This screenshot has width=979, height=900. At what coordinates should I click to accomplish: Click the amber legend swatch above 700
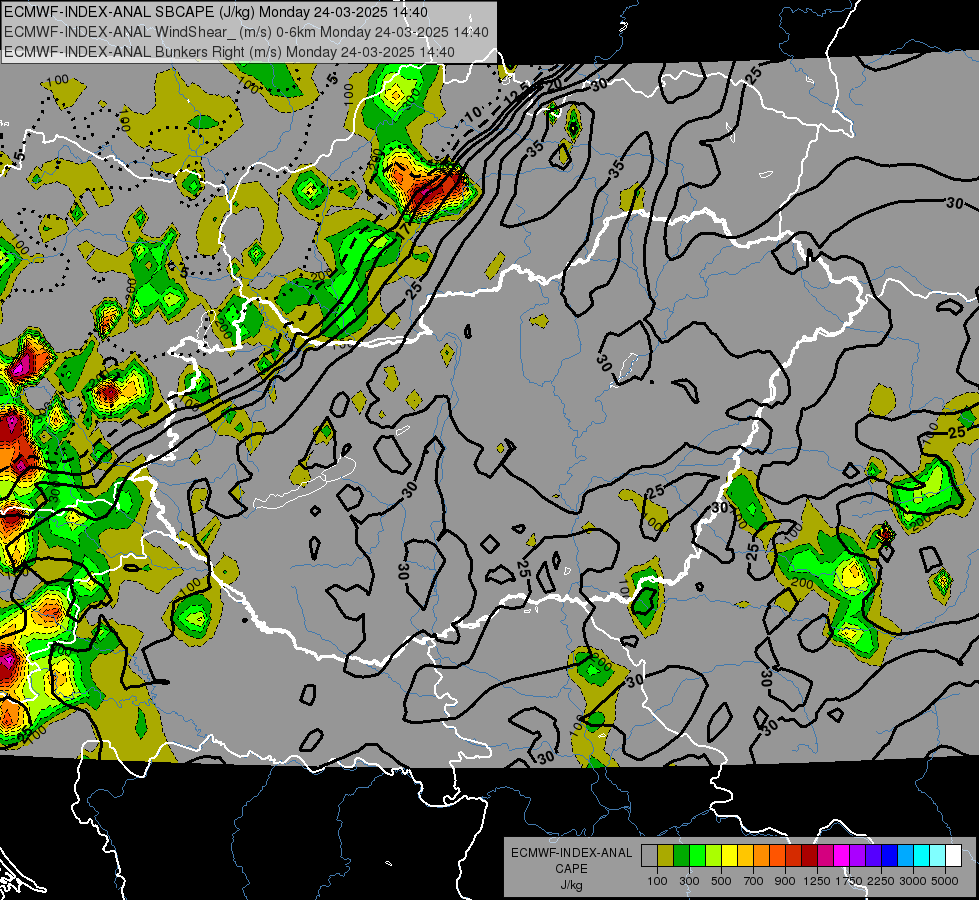click(x=745, y=856)
